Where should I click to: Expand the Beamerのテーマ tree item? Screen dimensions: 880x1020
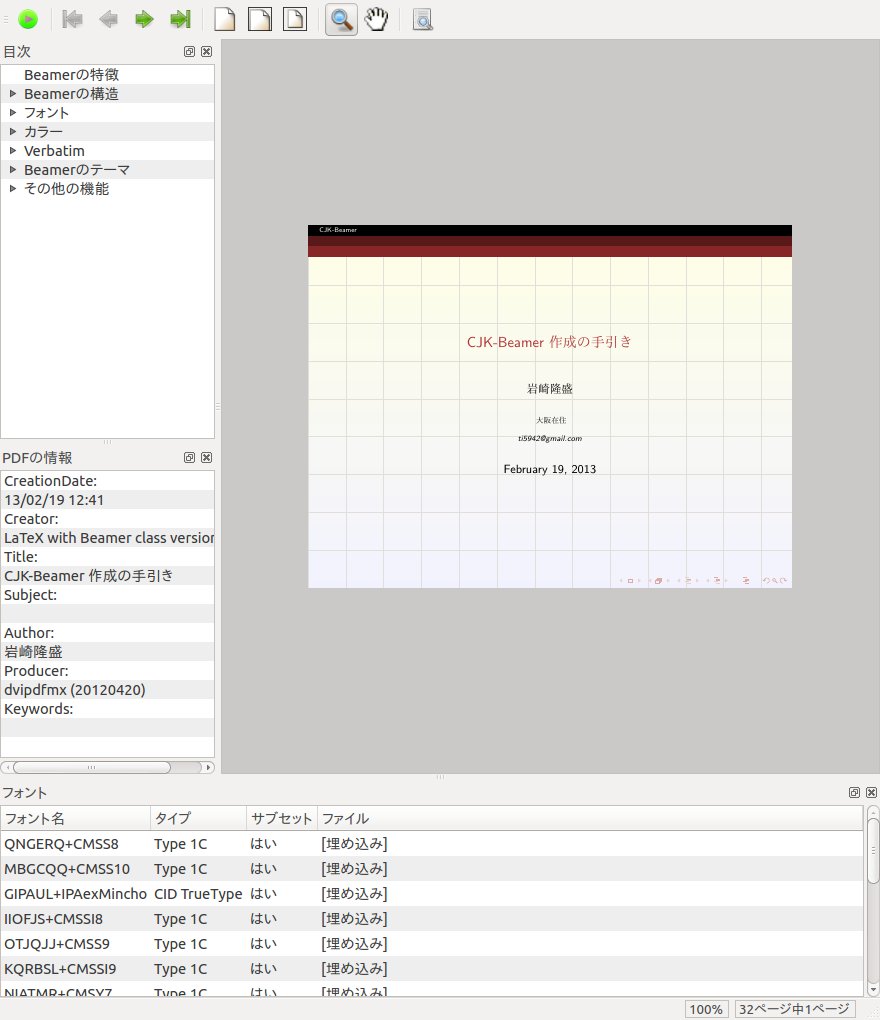[12, 170]
